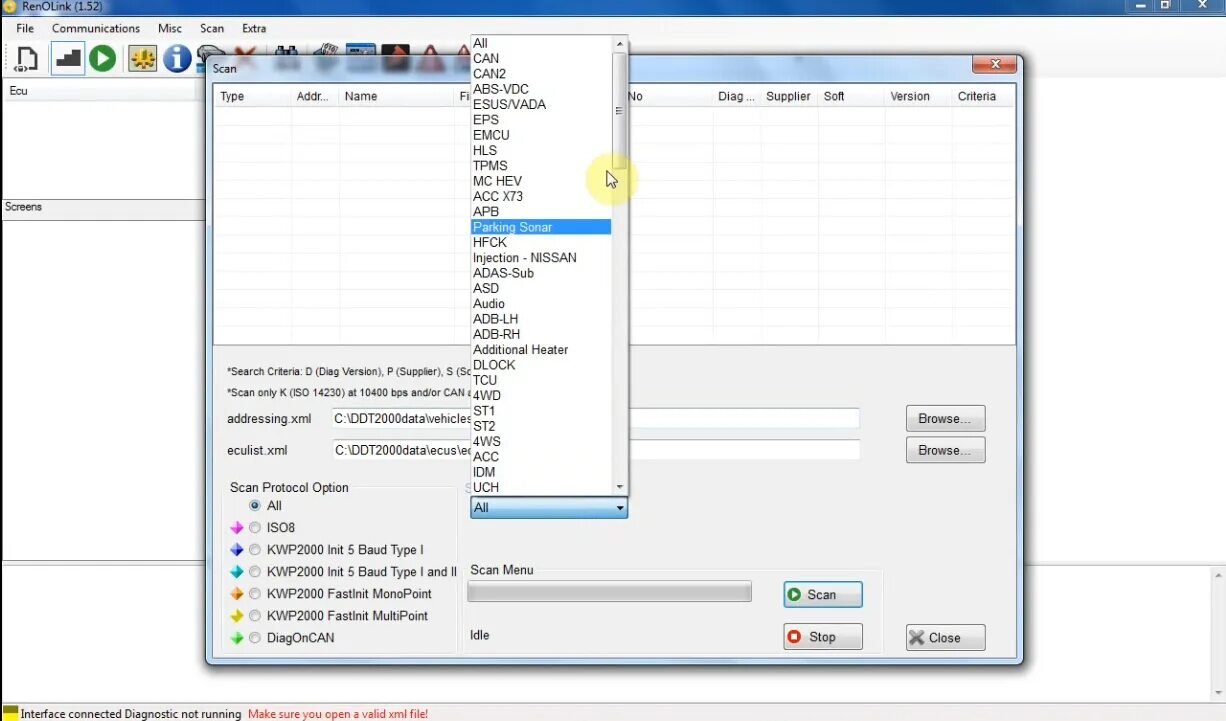
Task: Open the Communications menu
Action: pyautogui.click(x=95, y=28)
